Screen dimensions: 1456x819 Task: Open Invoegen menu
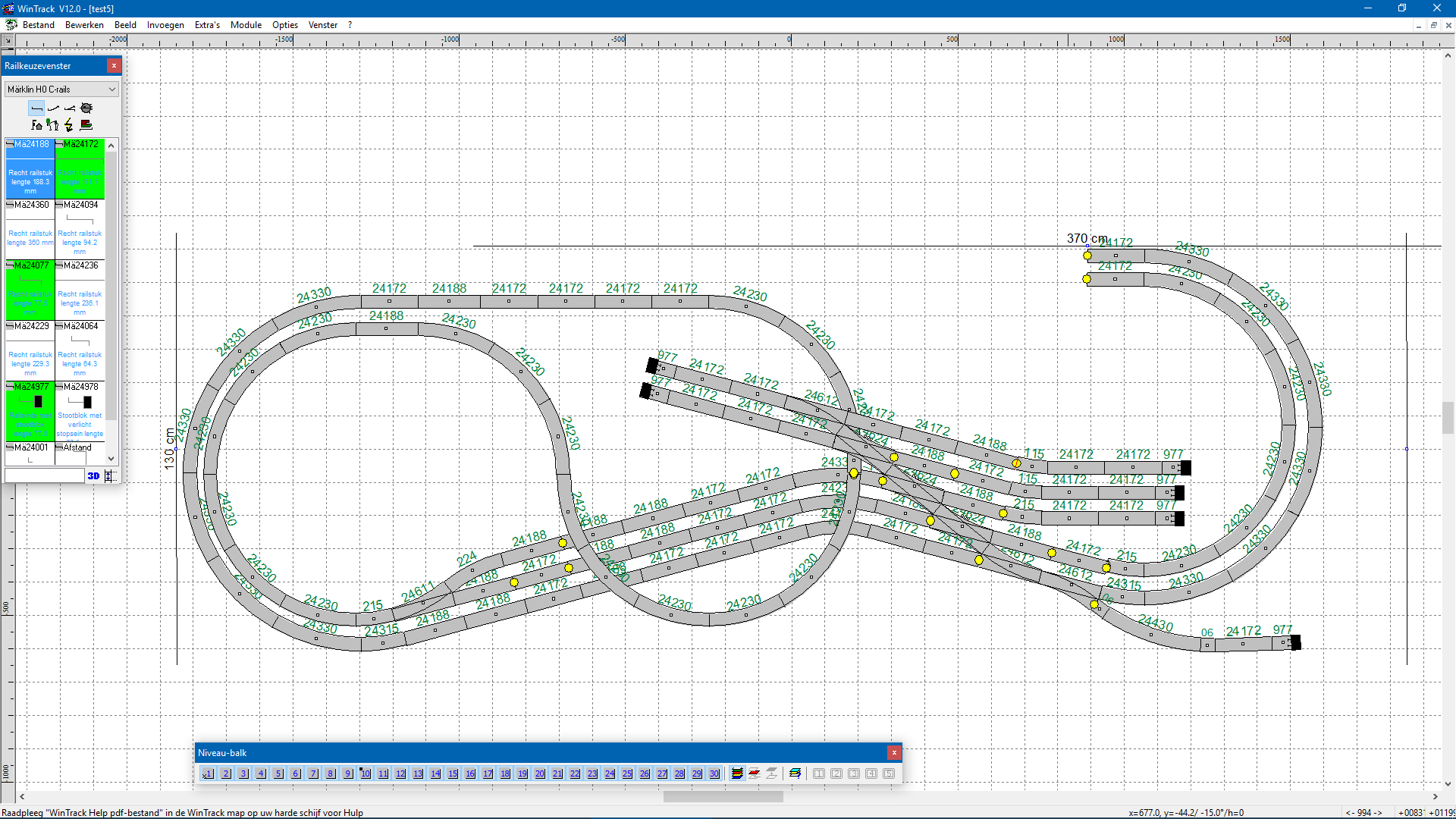click(165, 25)
